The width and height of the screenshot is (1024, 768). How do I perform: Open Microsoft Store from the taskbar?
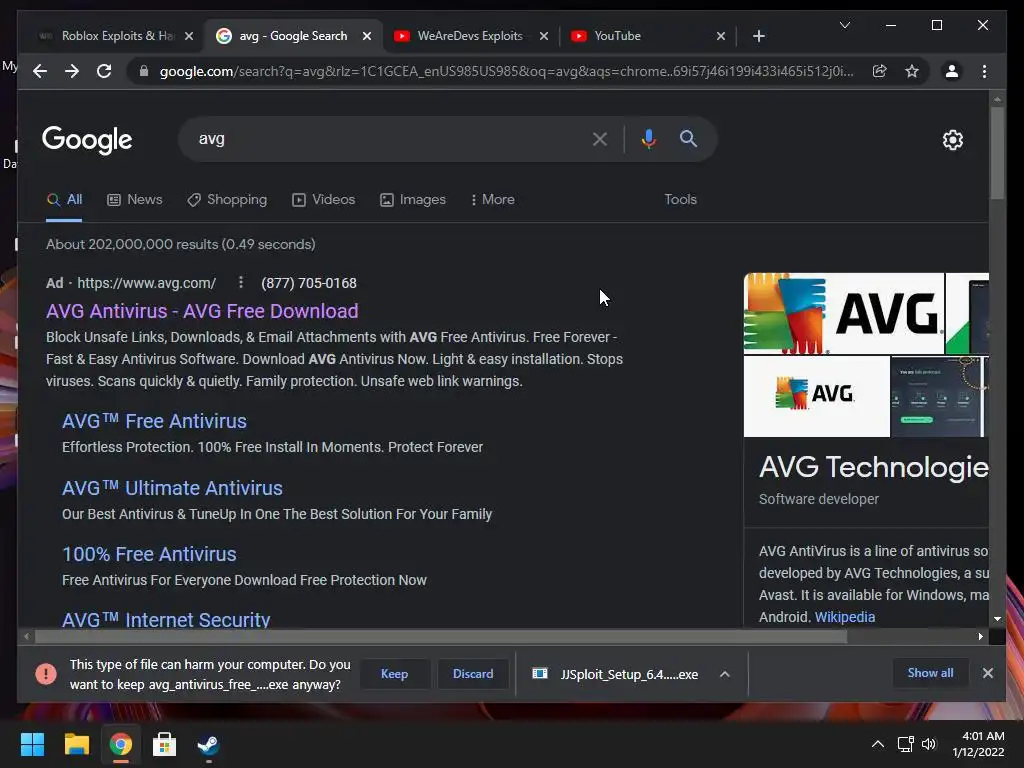(165, 744)
